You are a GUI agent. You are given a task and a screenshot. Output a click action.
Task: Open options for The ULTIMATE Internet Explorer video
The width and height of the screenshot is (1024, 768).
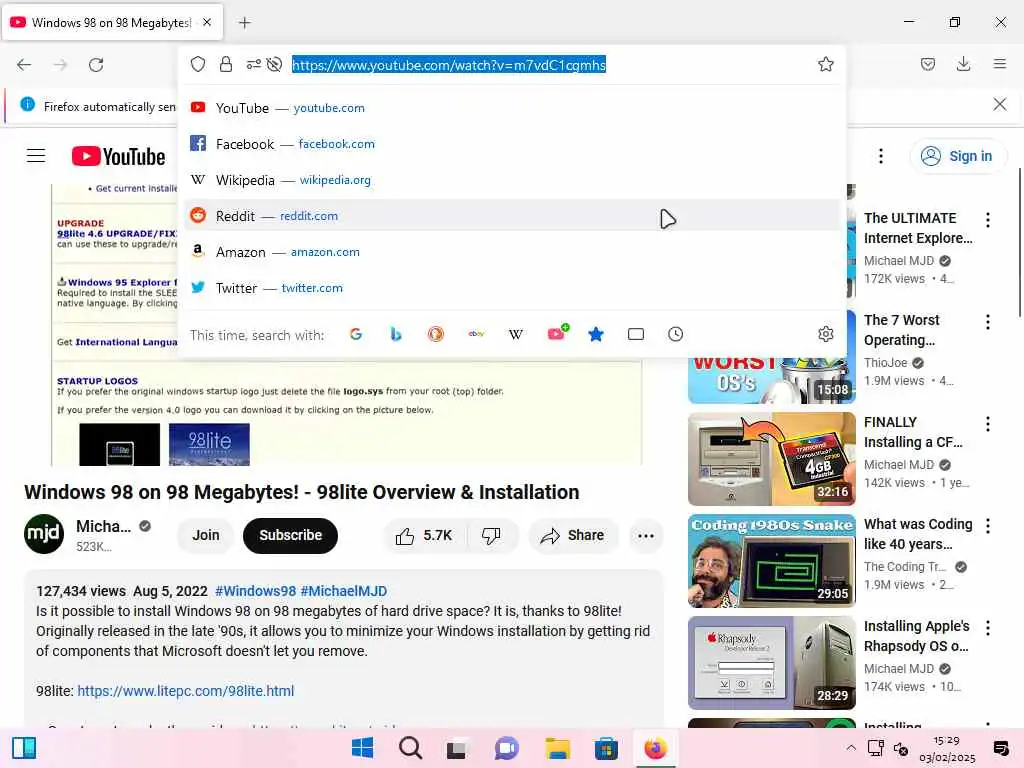coord(987,220)
